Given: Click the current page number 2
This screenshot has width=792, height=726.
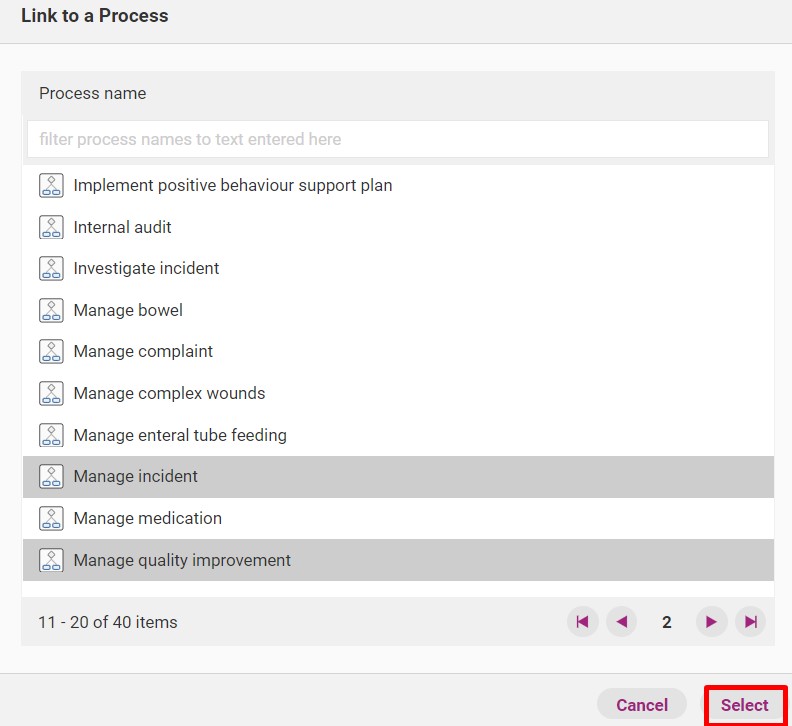Looking at the screenshot, I should tap(667, 622).
